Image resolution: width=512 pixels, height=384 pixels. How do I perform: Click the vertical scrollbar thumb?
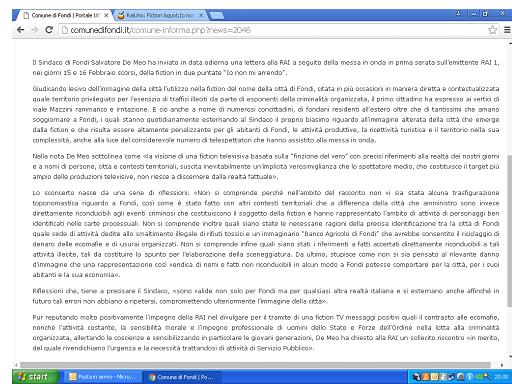(x=509, y=231)
